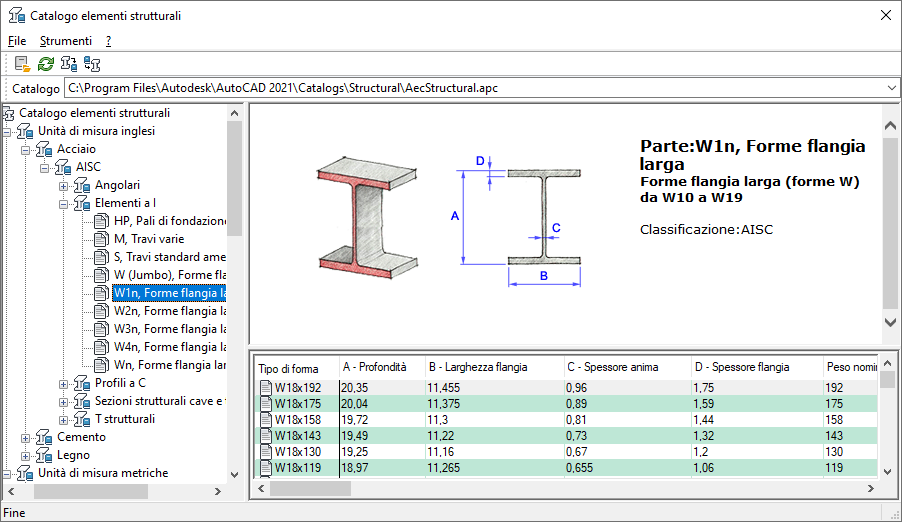Open the ? help menu
This screenshot has width=902, height=522.
(109, 41)
